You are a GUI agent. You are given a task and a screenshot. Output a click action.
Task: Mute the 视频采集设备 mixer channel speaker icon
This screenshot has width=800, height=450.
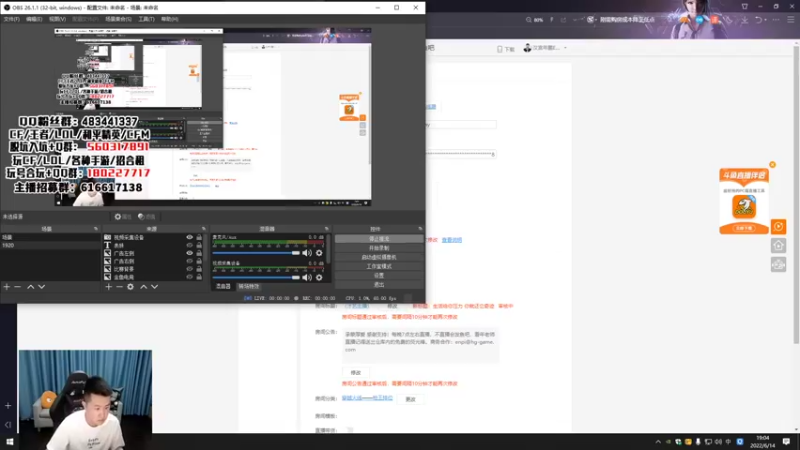point(307,277)
